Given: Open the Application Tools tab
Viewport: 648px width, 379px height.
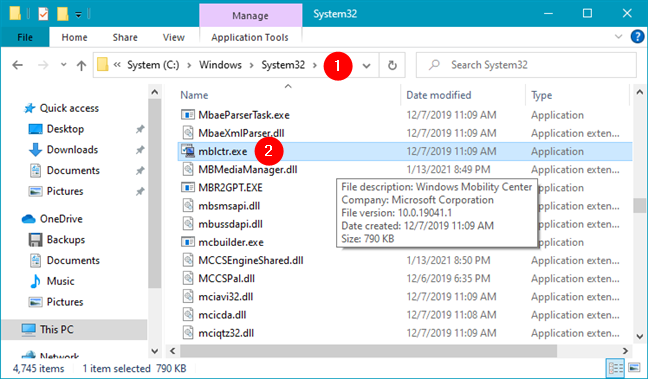Looking at the screenshot, I should click(250, 37).
